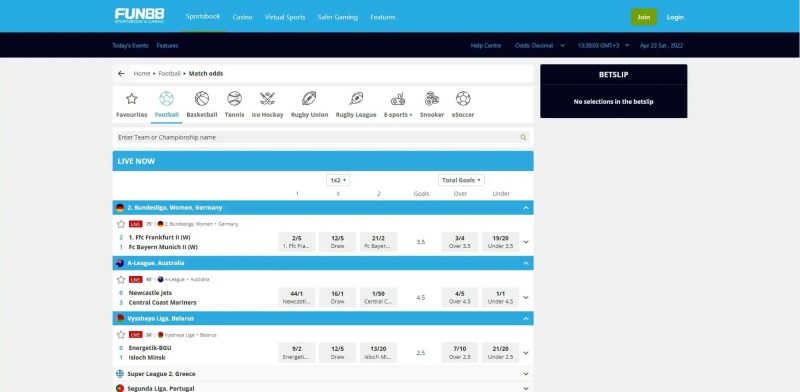Favourite the Energetik-BGU match star
The height and width of the screenshot is (392, 800).
[121, 335]
